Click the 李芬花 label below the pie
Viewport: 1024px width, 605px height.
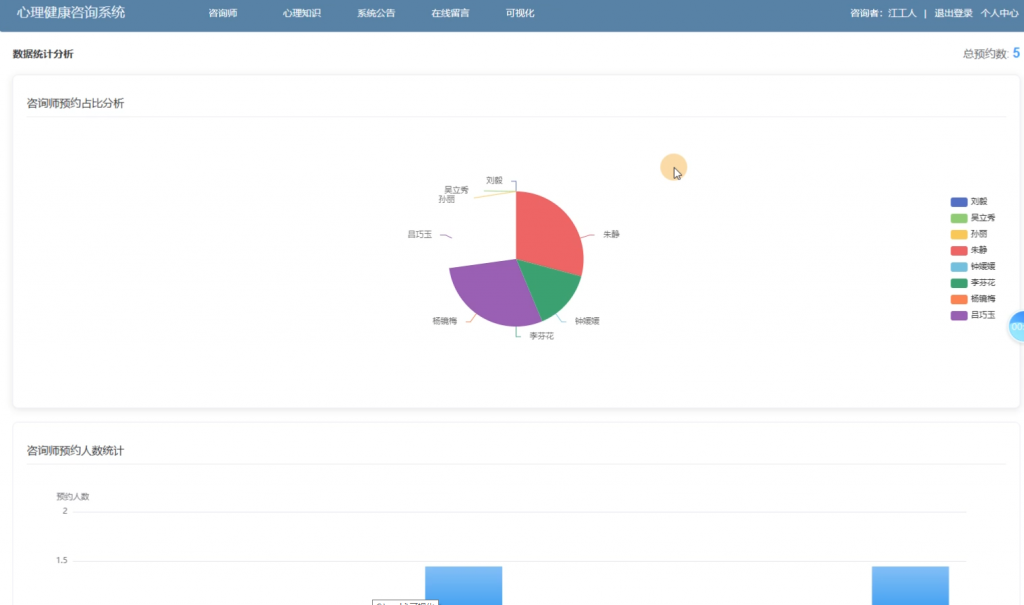tap(541, 336)
